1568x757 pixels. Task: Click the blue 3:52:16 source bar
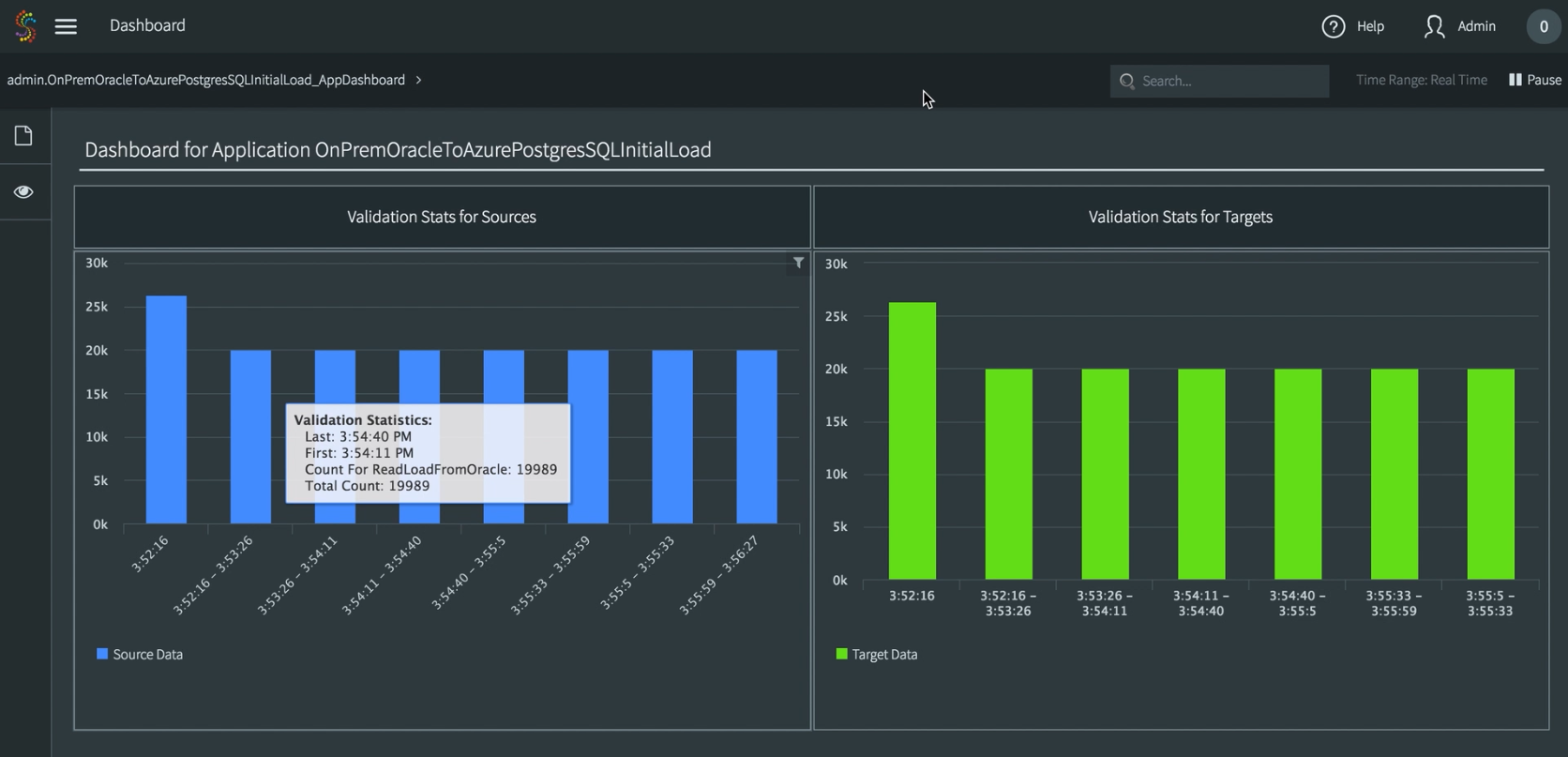(x=166, y=410)
